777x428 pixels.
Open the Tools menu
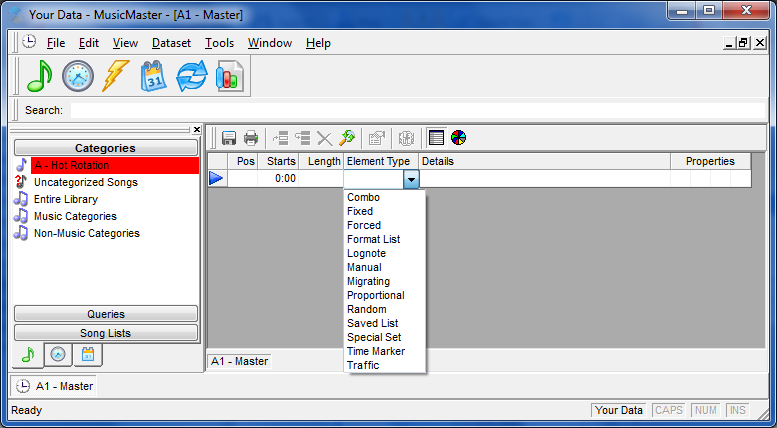coord(219,43)
